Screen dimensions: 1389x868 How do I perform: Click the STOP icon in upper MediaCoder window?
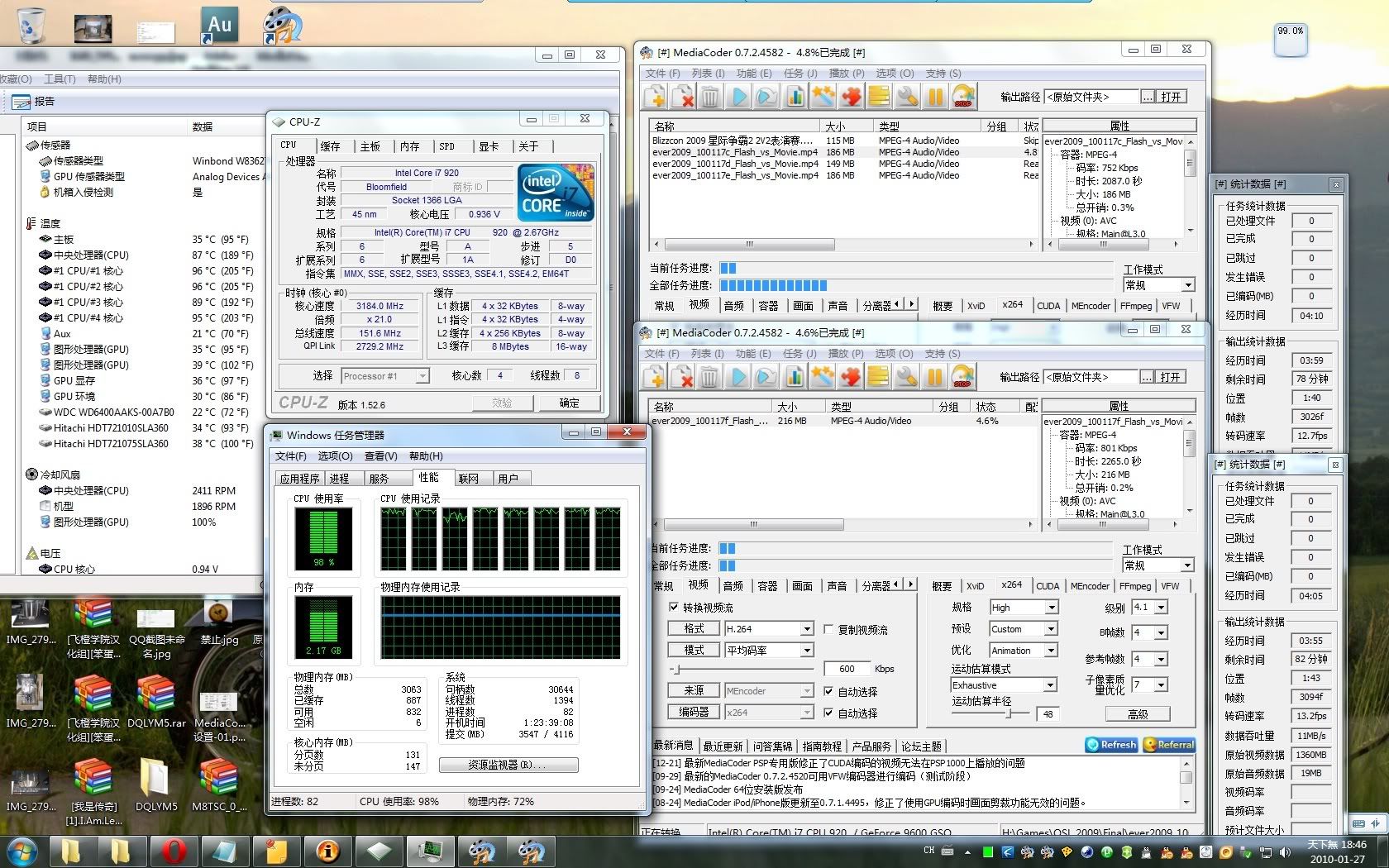pos(963,97)
